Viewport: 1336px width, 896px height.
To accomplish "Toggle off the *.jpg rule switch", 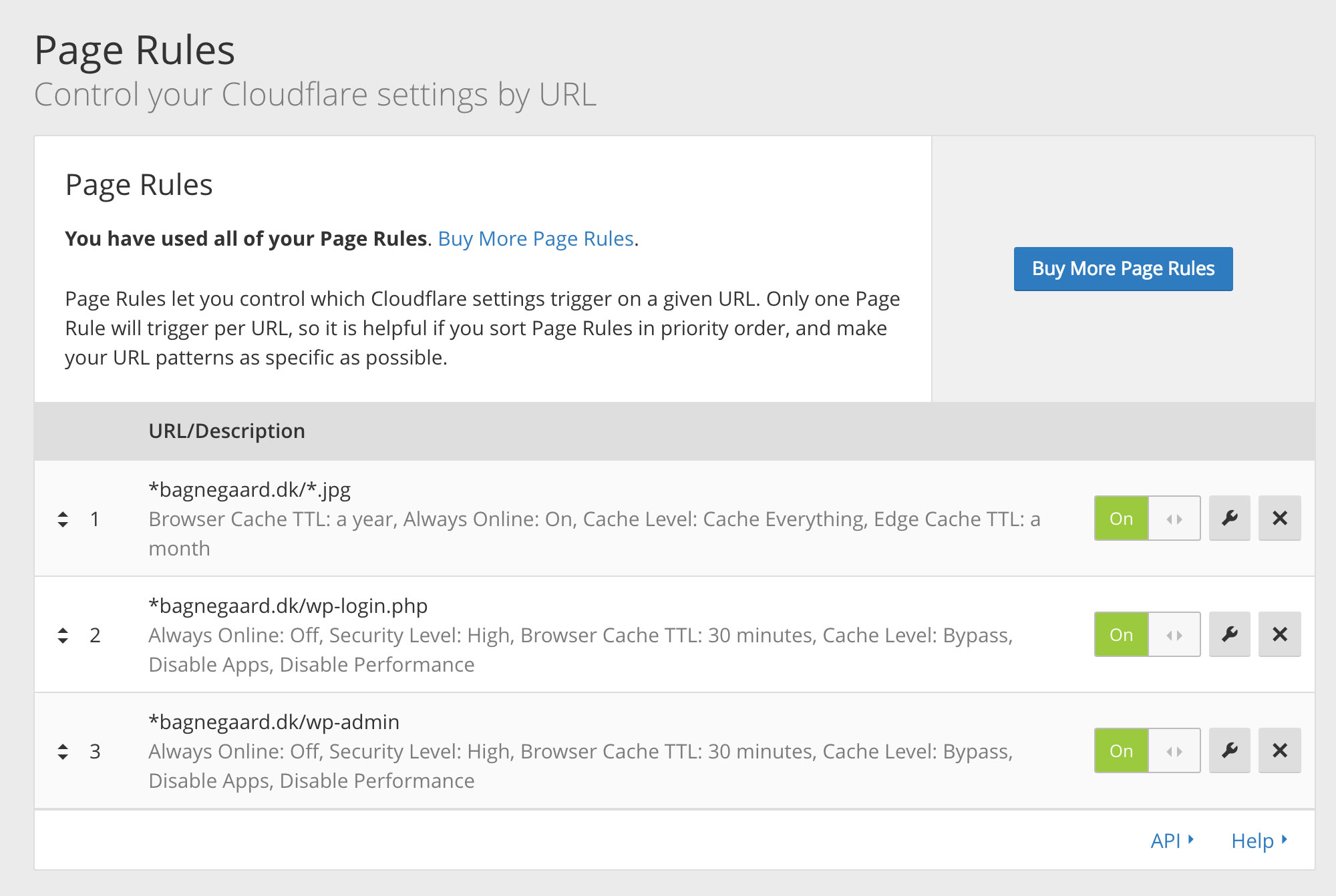I will 1147,518.
